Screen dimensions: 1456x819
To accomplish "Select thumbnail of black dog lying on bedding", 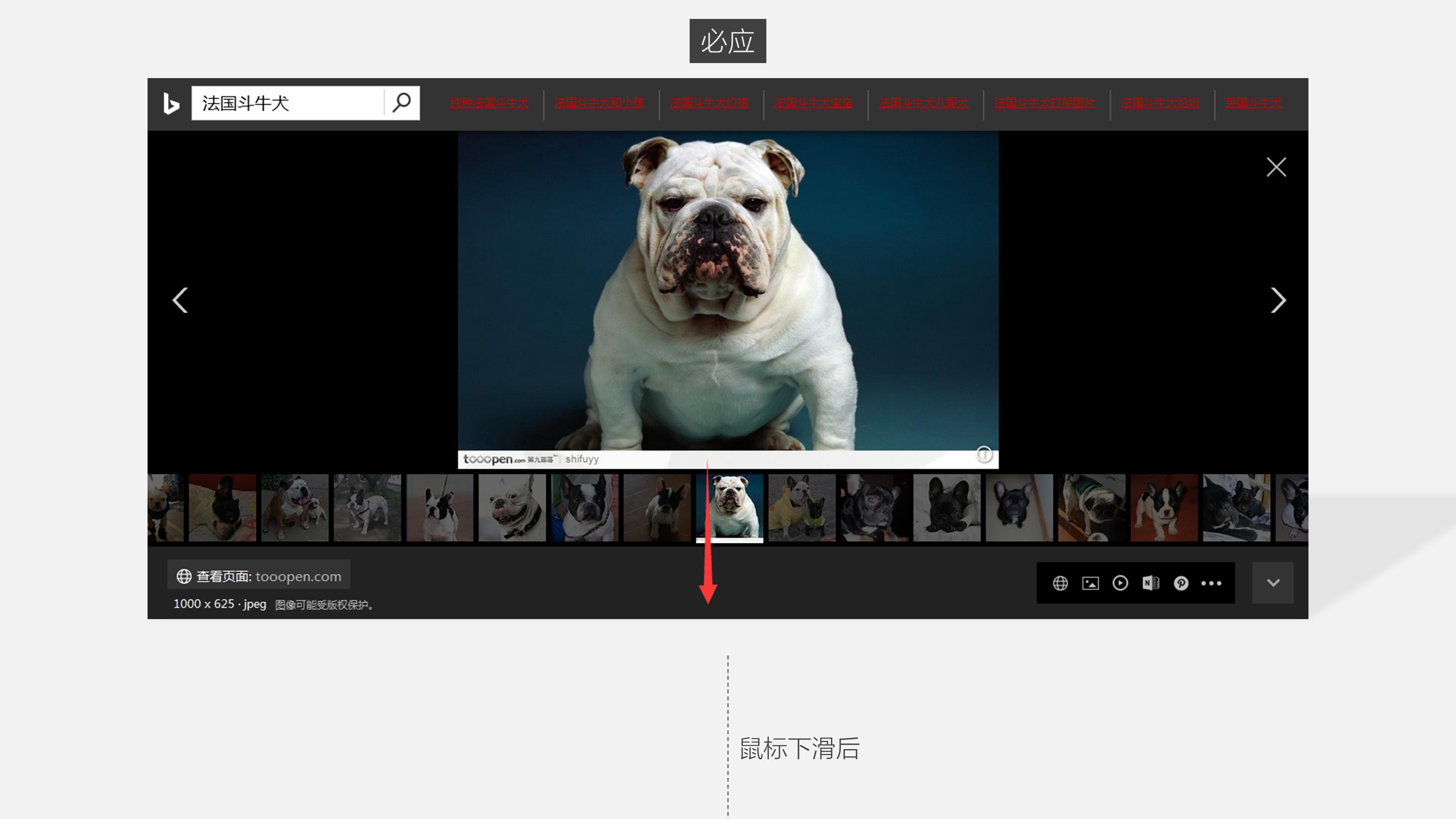I will coord(947,508).
